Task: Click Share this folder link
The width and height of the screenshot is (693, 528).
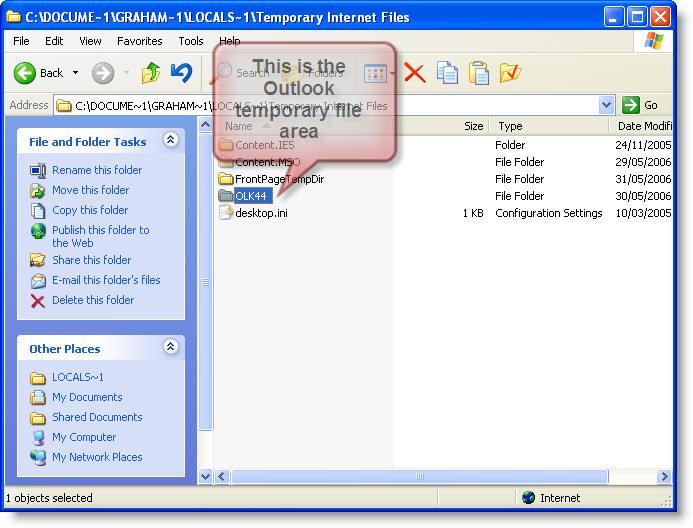Action: [x=91, y=260]
